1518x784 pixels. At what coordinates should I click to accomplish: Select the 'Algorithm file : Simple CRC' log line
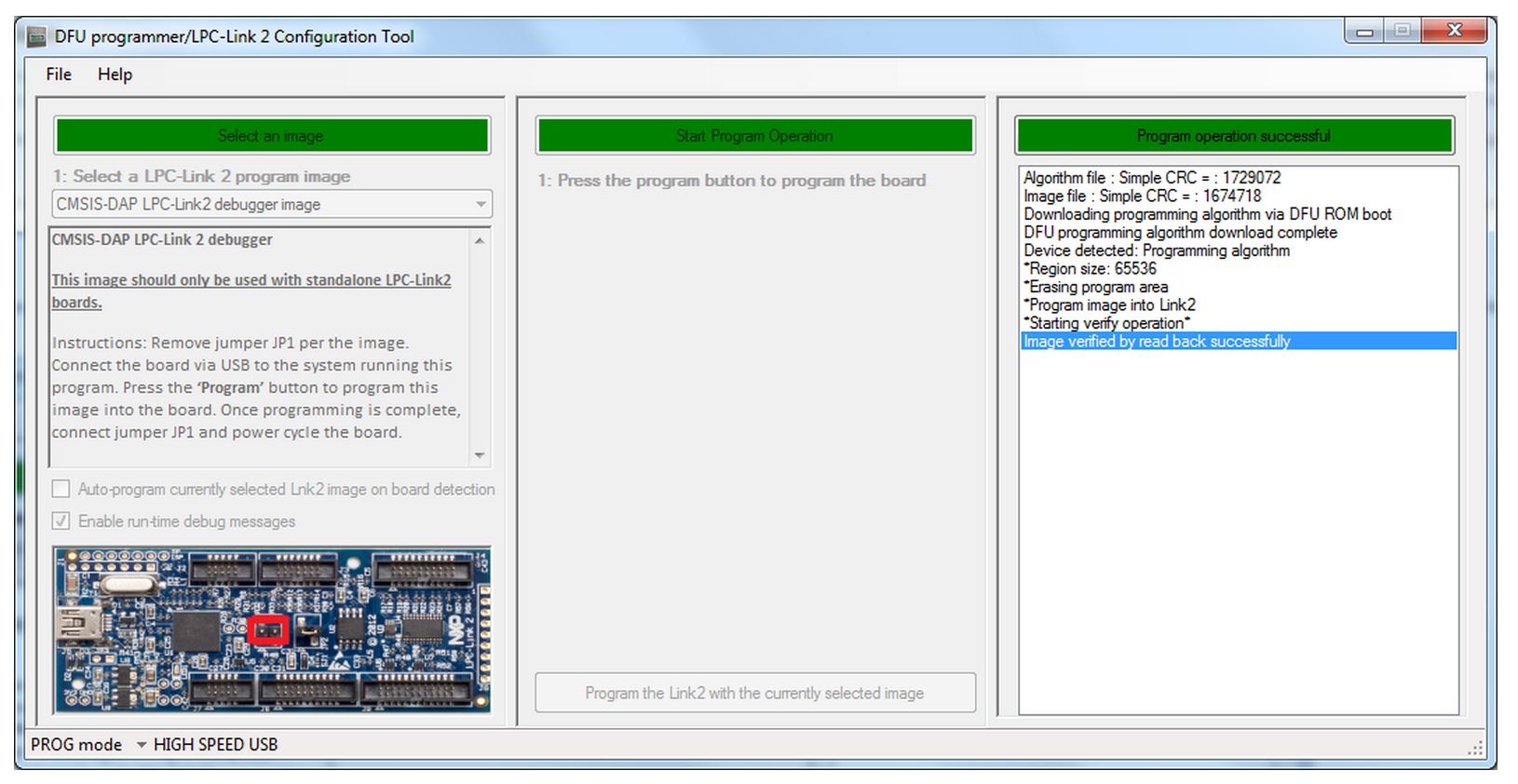pyautogui.click(x=1238, y=178)
